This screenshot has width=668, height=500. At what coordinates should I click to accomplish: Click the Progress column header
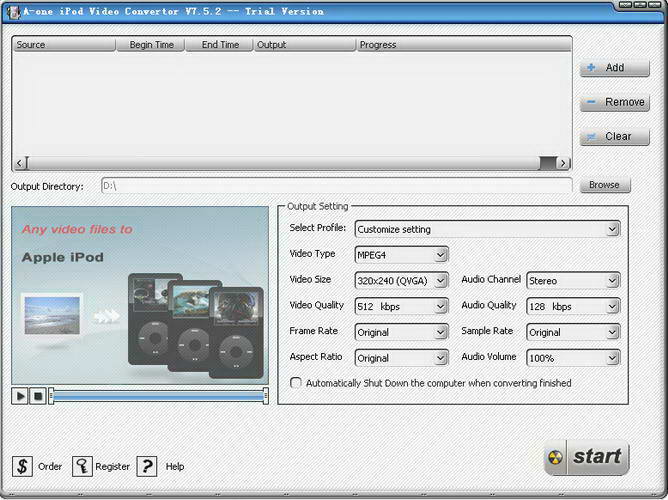pyautogui.click(x=464, y=45)
